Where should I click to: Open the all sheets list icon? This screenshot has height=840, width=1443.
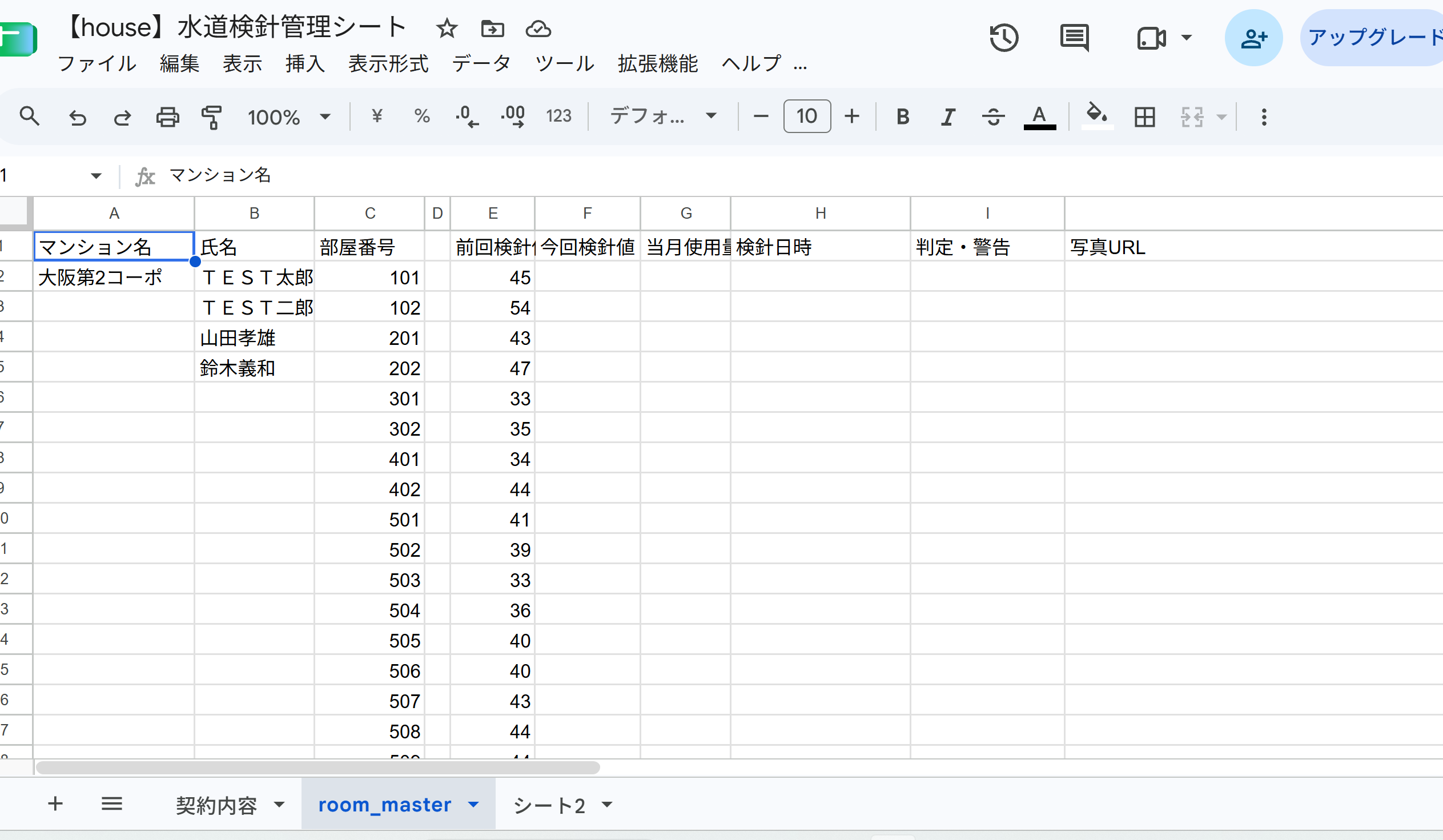pyautogui.click(x=112, y=804)
